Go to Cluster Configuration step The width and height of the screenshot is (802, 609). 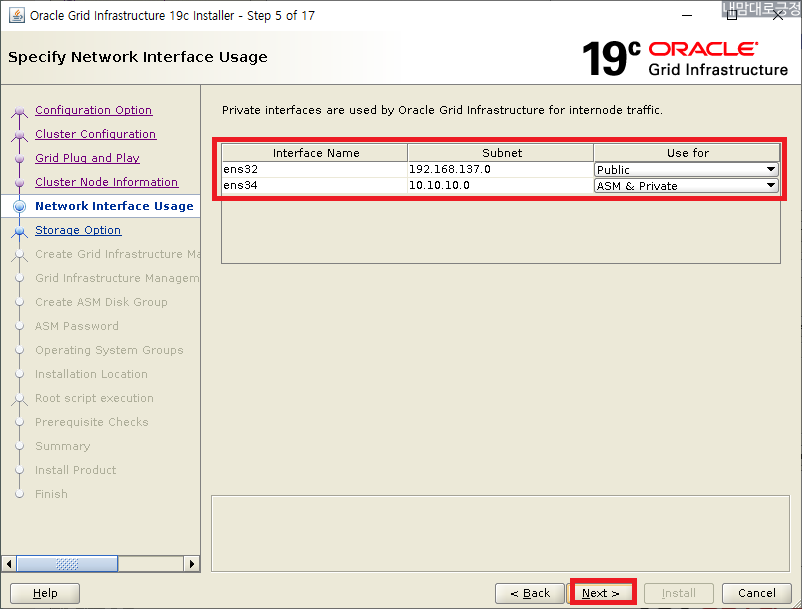tap(96, 134)
